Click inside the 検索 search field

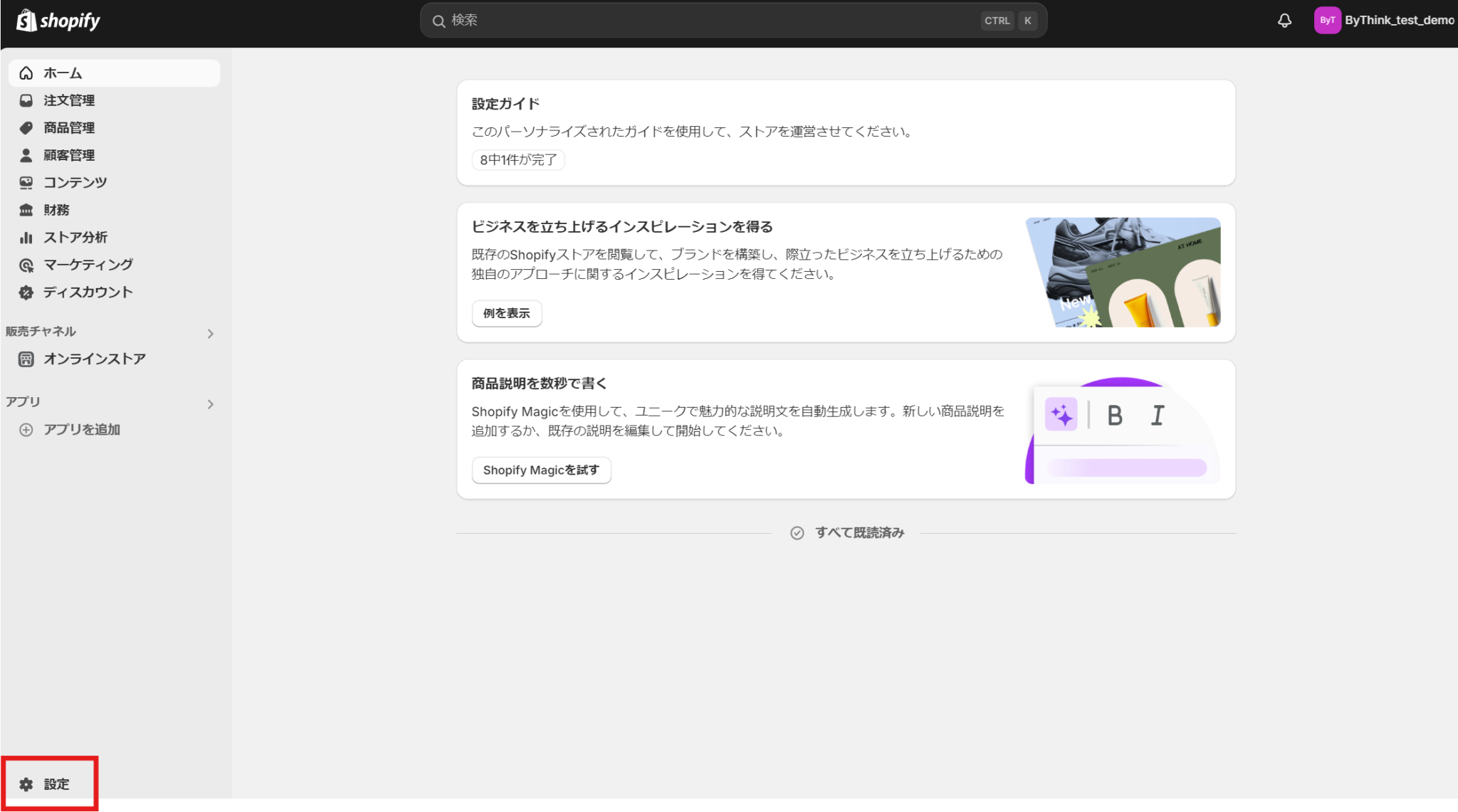point(712,20)
